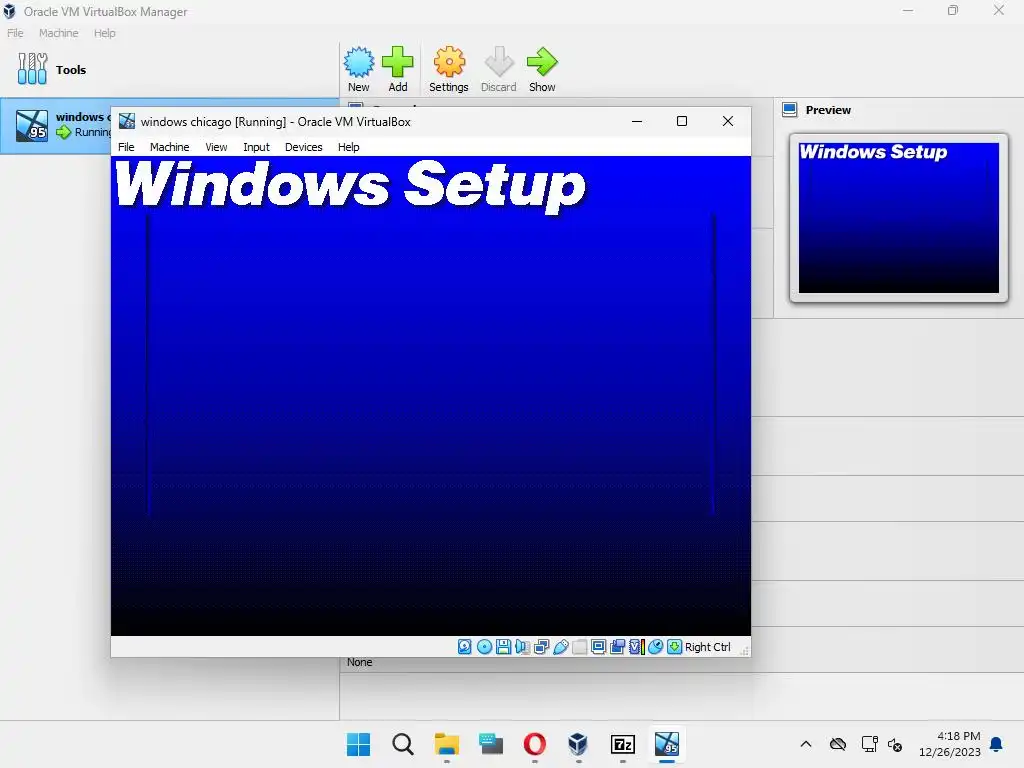Viewport: 1024px width, 768px height.
Task: Close the windows chicago VM window
Action: [728, 121]
